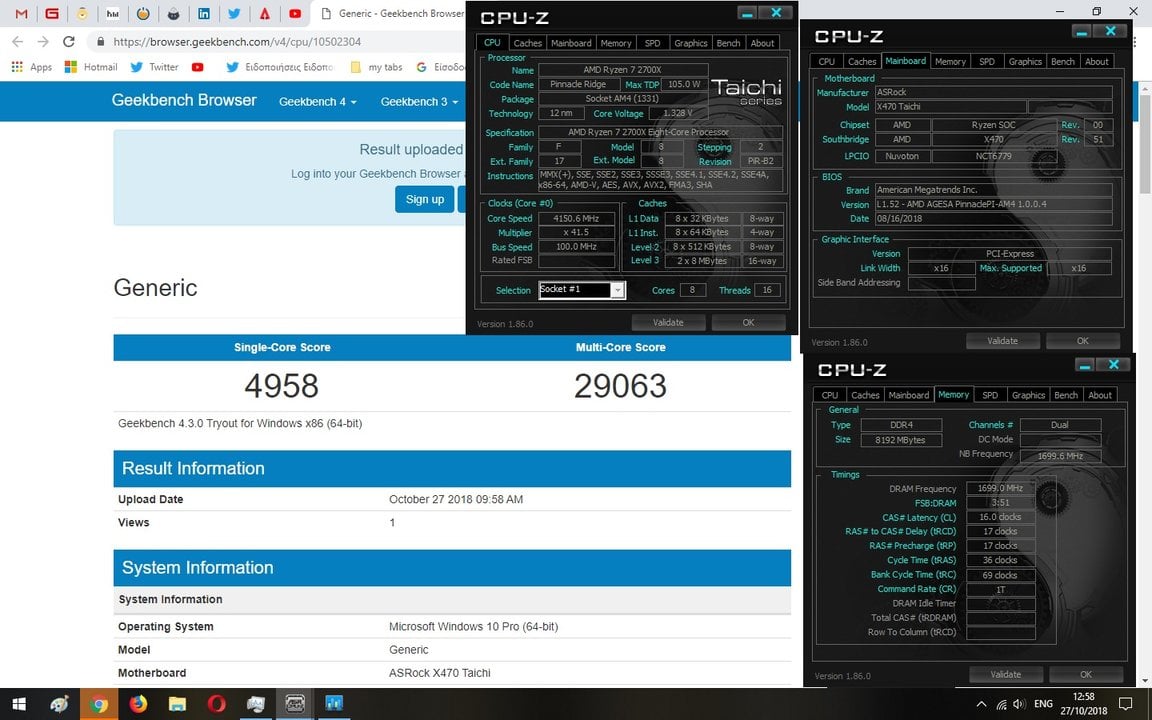The width and height of the screenshot is (1152, 720).
Task: Open the pinned LinkedIn tab
Action: 204,13
